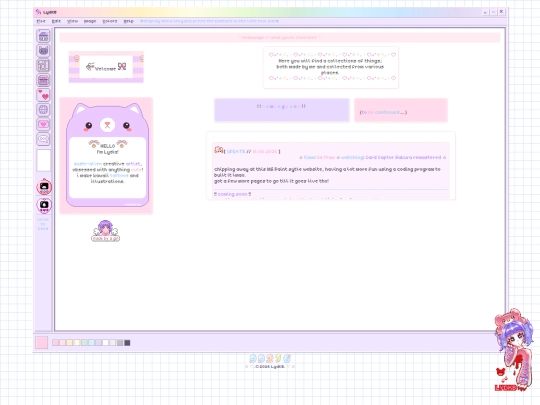Open the Colors menu

coord(110,21)
